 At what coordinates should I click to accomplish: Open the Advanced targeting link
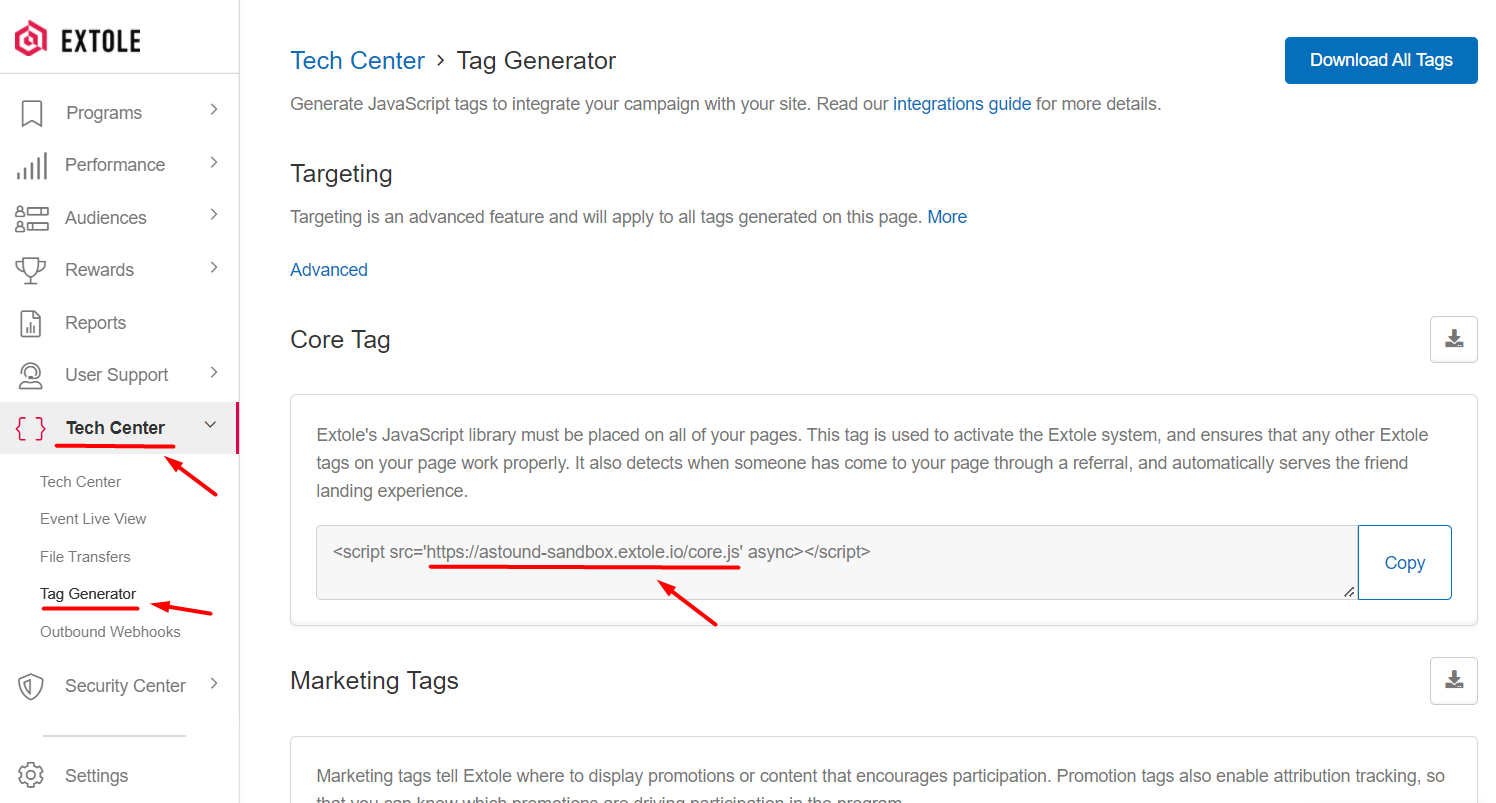click(329, 270)
